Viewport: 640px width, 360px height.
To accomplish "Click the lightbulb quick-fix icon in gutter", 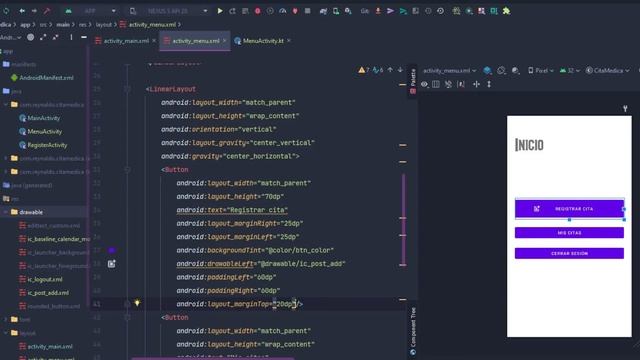I will [x=137, y=303].
